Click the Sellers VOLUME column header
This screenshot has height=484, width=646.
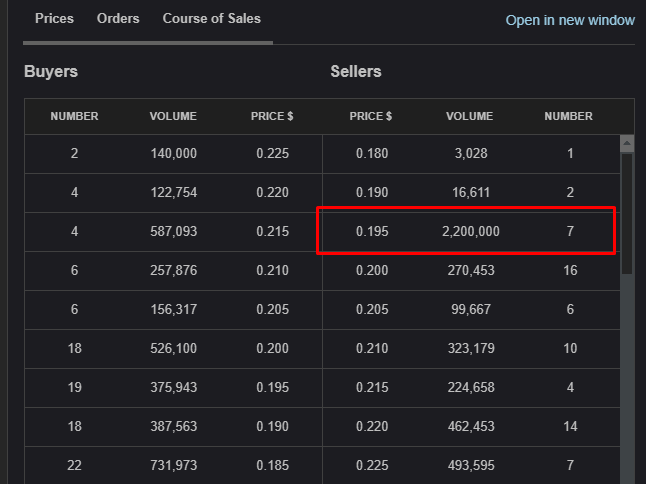470,116
